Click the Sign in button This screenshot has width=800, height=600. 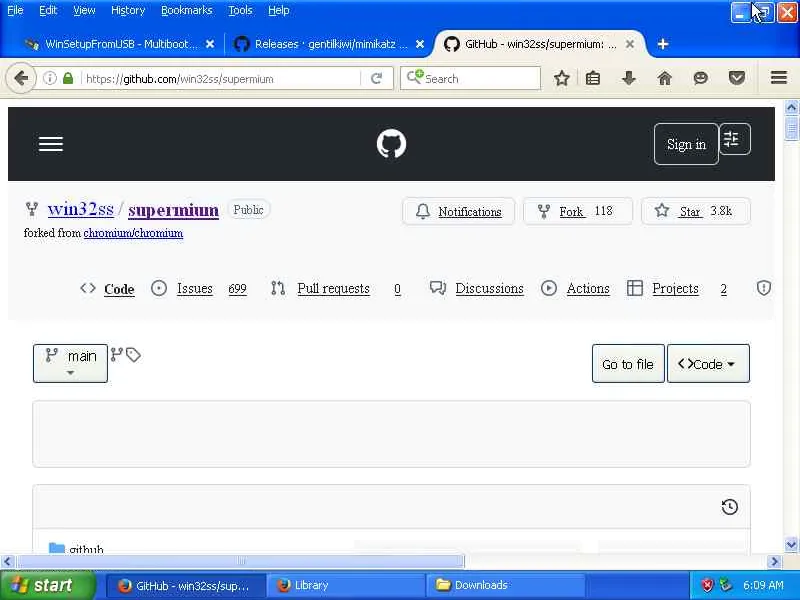686,144
